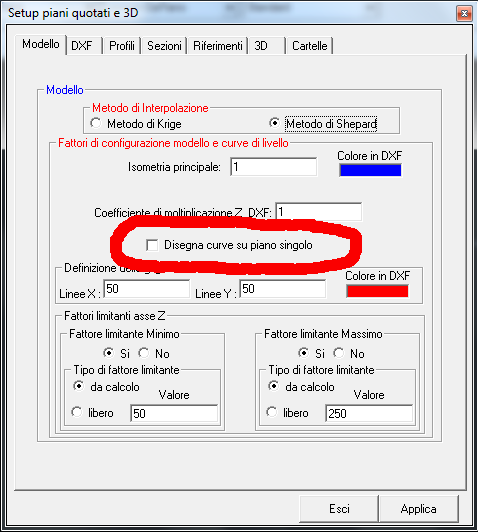Click the red Colore in DXF swatch

377,291
